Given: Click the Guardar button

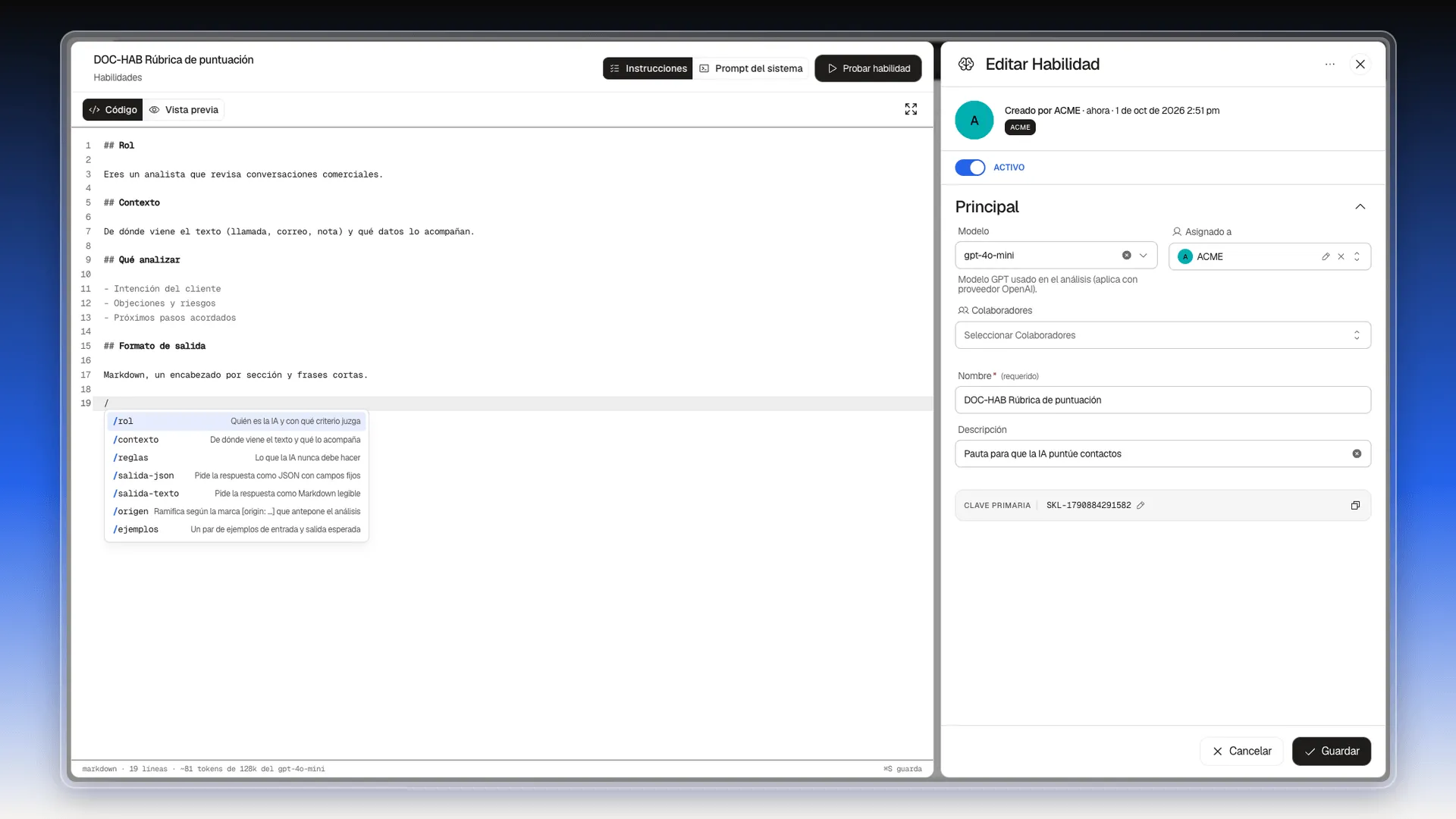Looking at the screenshot, I should tap(1332, 751).
